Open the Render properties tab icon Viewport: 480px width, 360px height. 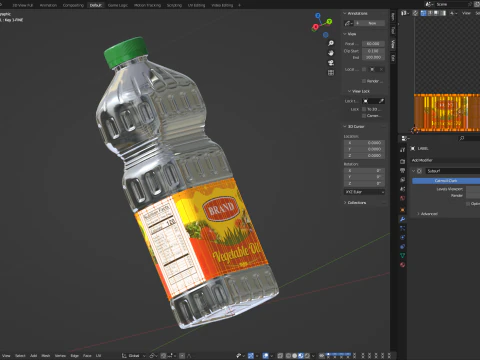click(x=403, y=161)
